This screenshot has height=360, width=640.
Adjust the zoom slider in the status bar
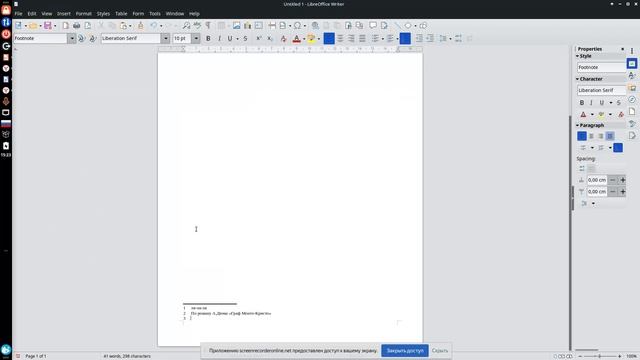coord(600,356)
